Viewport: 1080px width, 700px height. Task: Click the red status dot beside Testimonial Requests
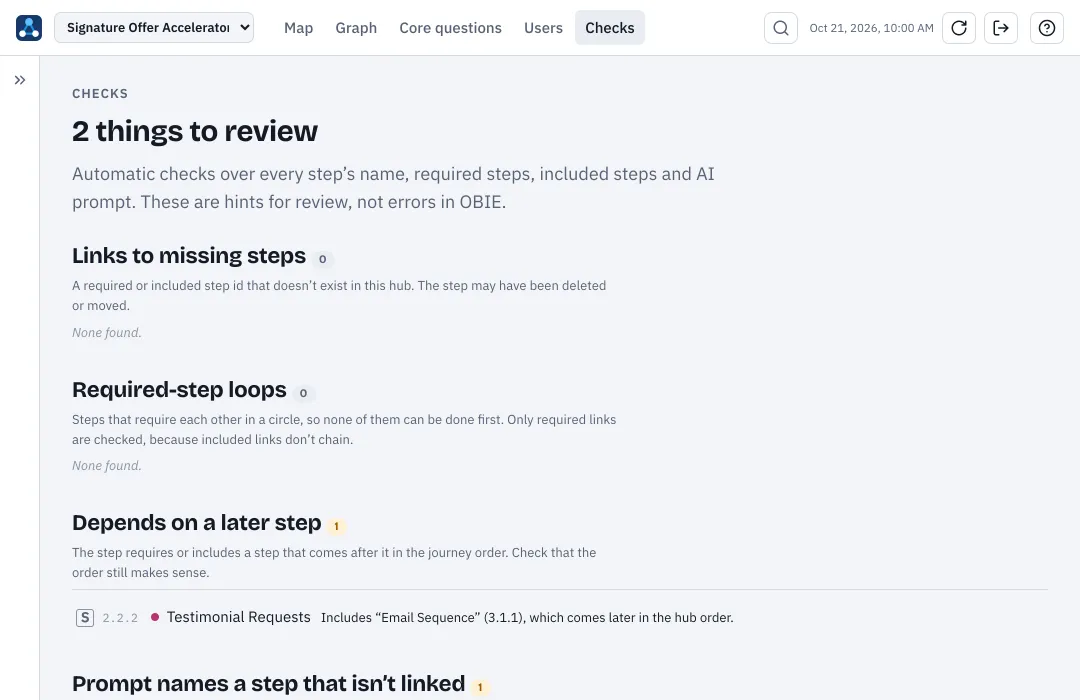pyautogui.click(x=155, y=617)
